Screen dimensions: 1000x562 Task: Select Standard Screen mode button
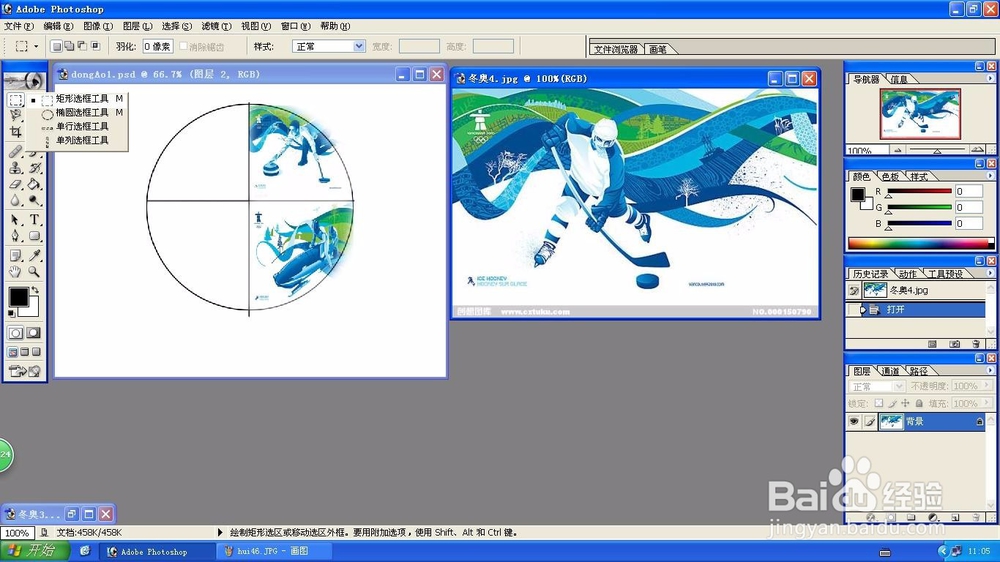click(13, 351)
